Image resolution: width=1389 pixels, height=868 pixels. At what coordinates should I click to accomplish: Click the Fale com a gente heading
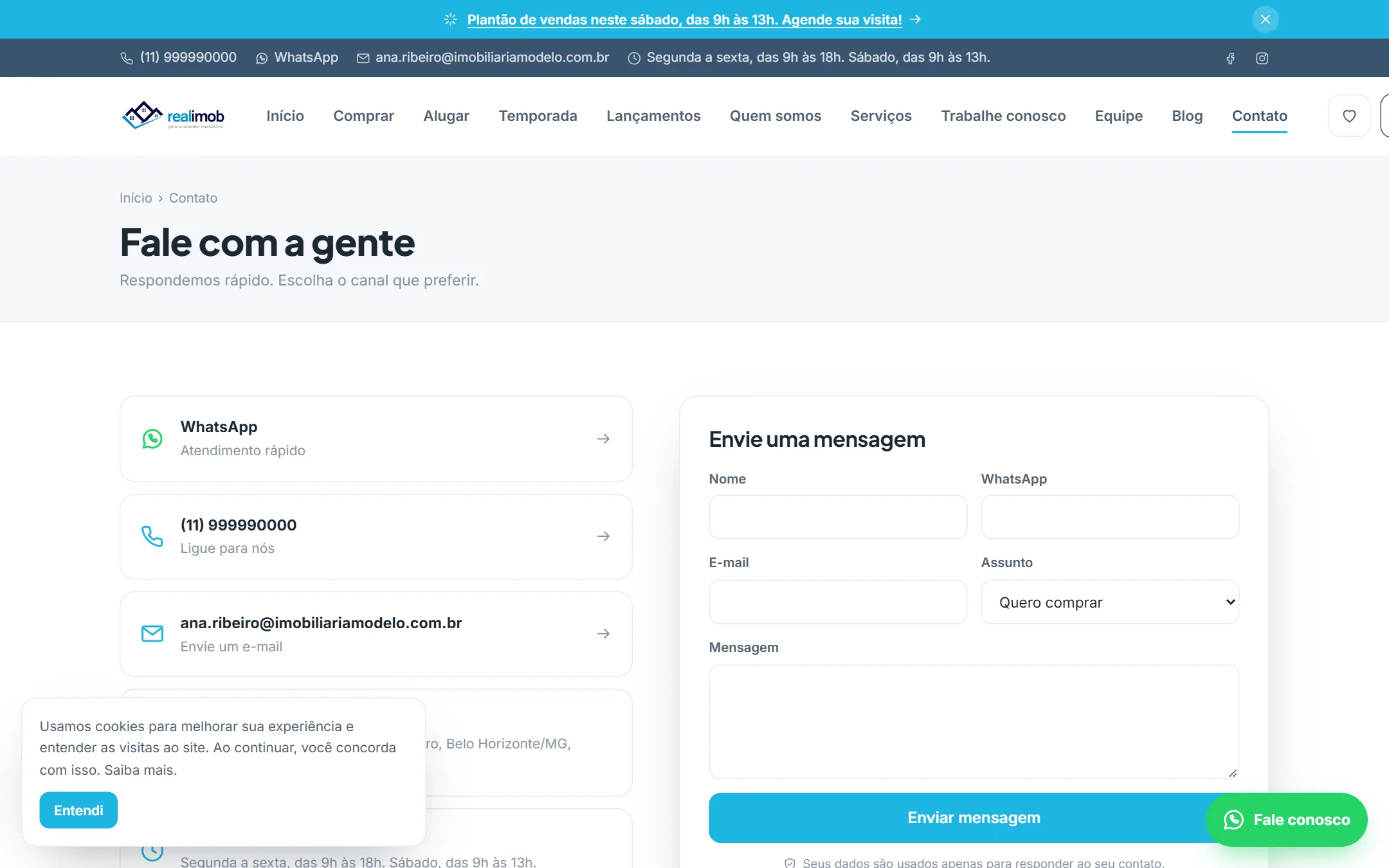[268, 243]
